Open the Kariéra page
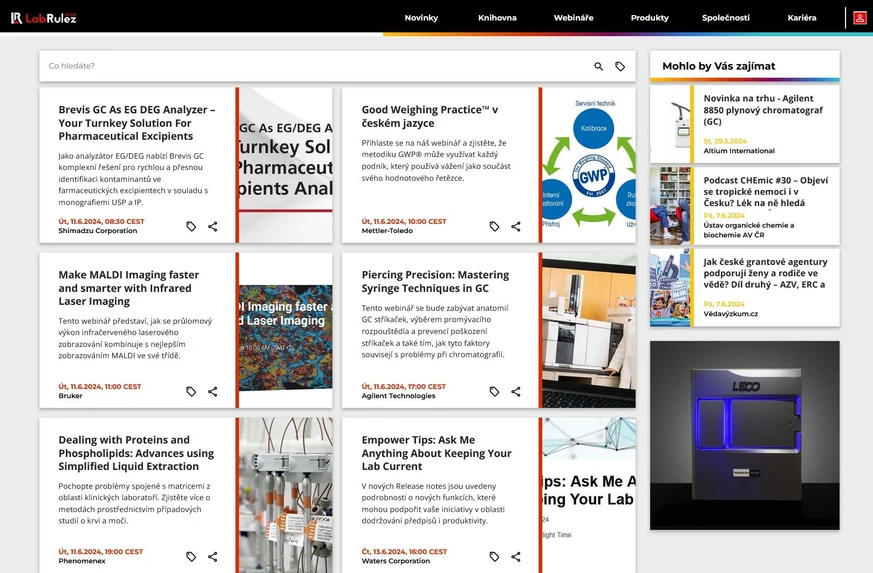 tap(802, 18)
